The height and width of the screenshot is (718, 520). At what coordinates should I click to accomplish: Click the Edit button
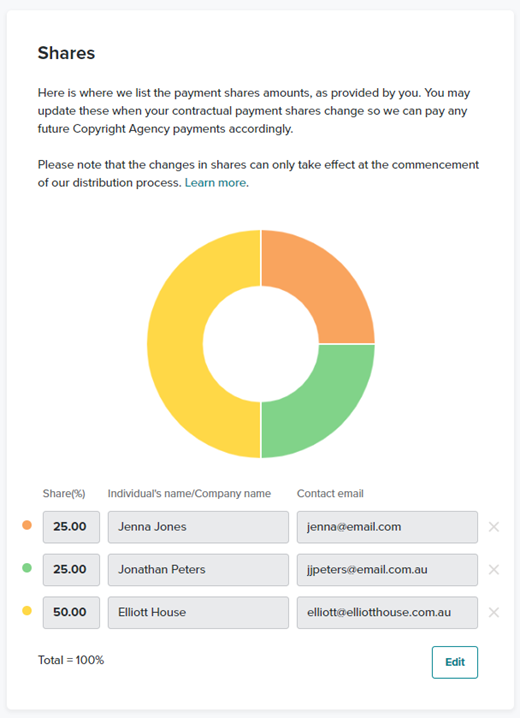coord(455,662)
